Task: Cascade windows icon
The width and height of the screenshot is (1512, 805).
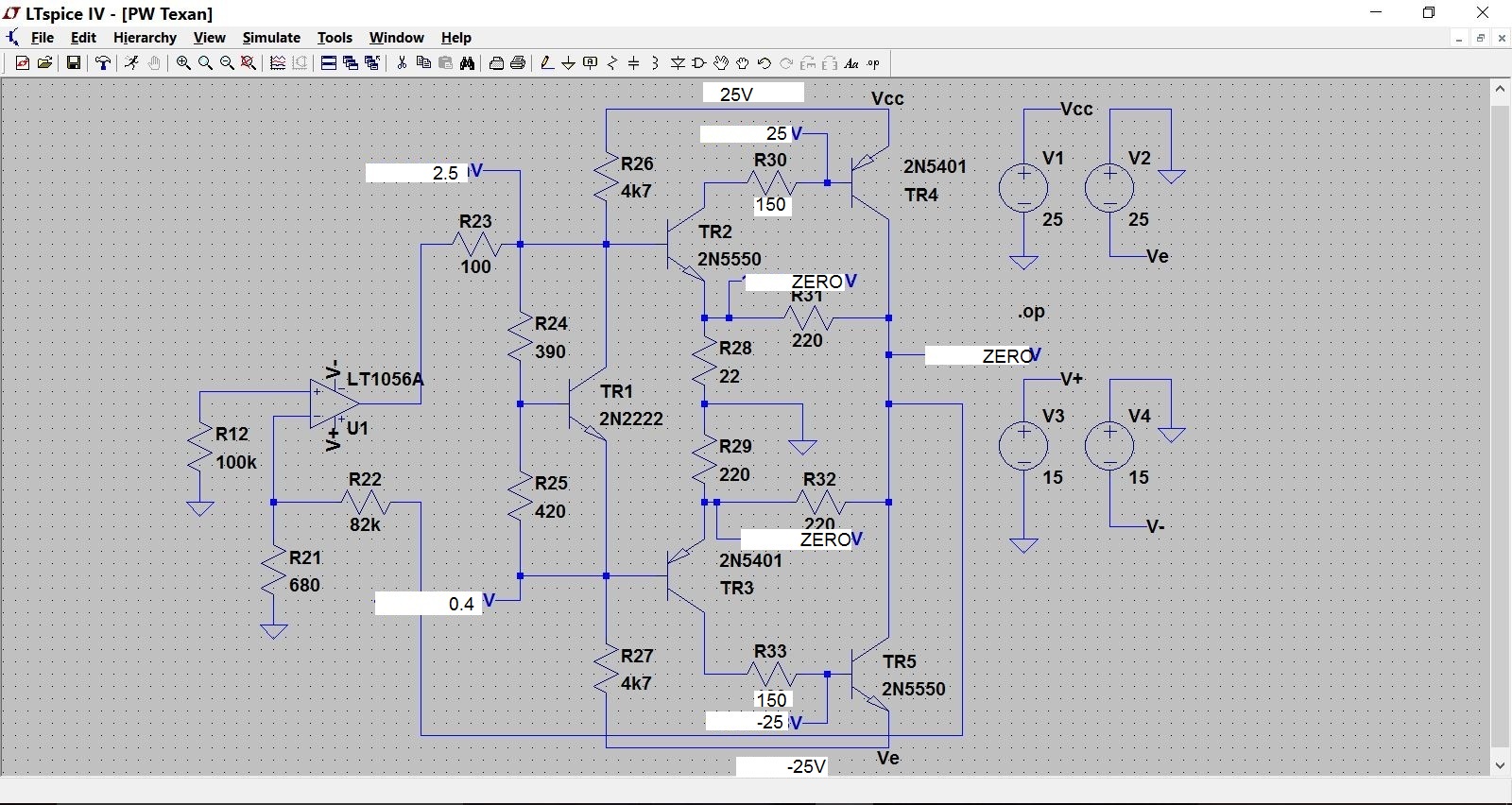Action: click(351, 63)
